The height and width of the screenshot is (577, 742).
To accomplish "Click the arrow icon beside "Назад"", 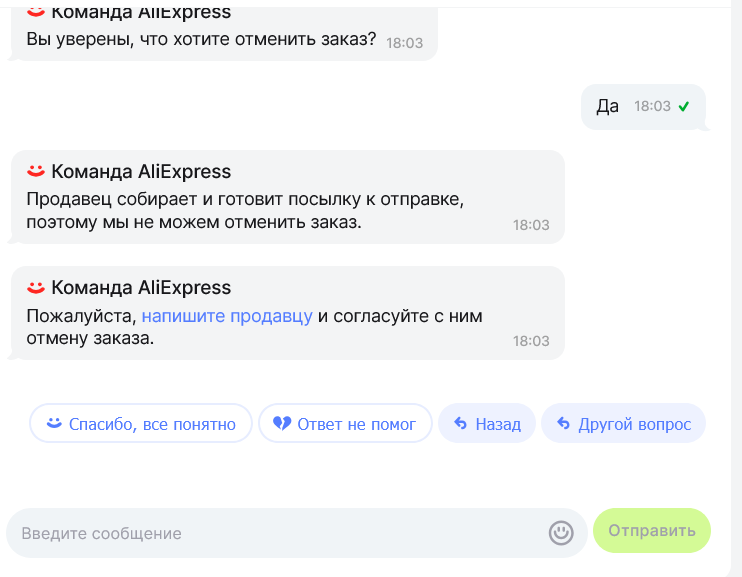I will point(461,424).
